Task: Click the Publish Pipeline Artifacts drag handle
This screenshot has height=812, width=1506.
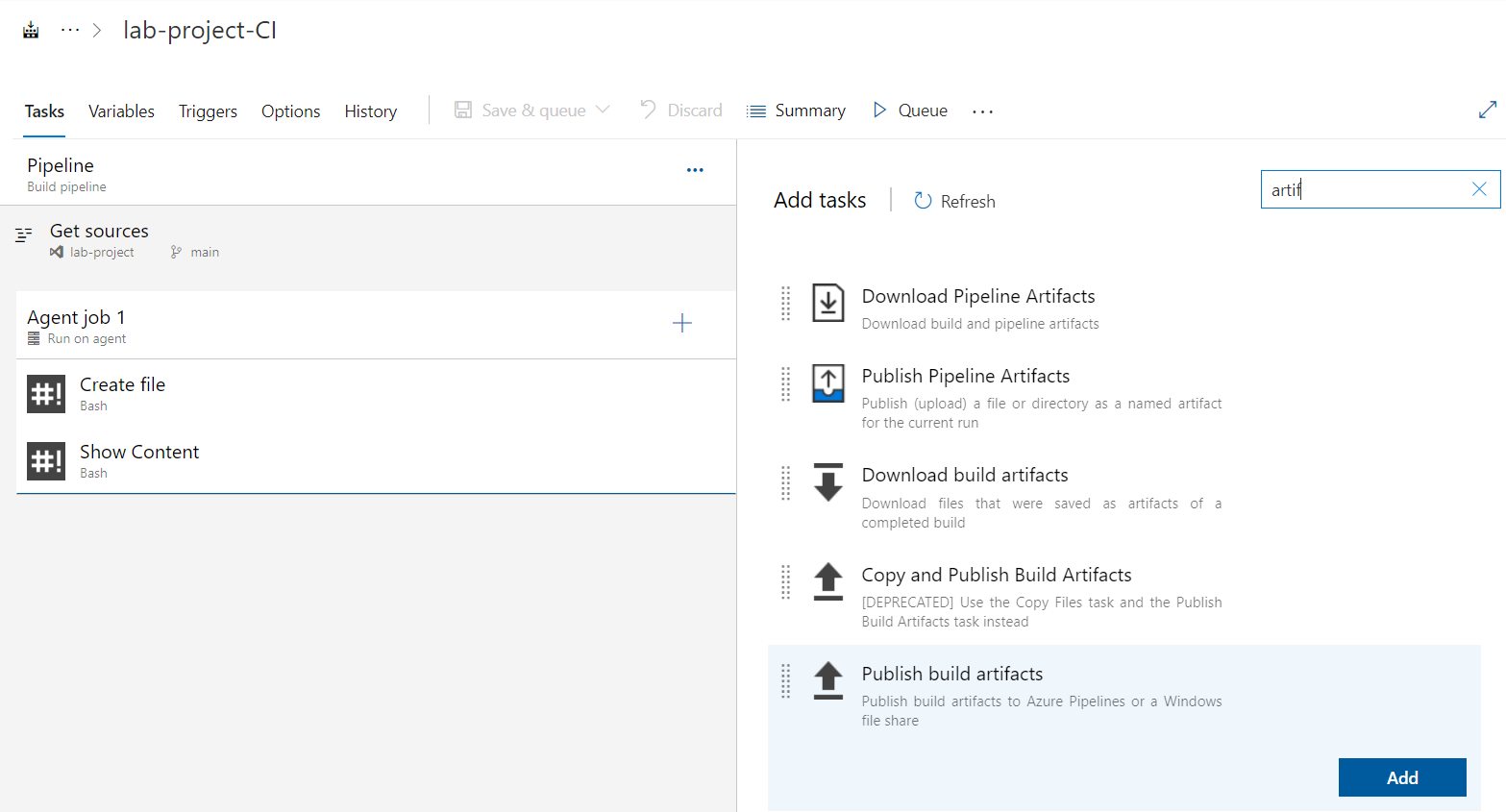Action: 785,384
